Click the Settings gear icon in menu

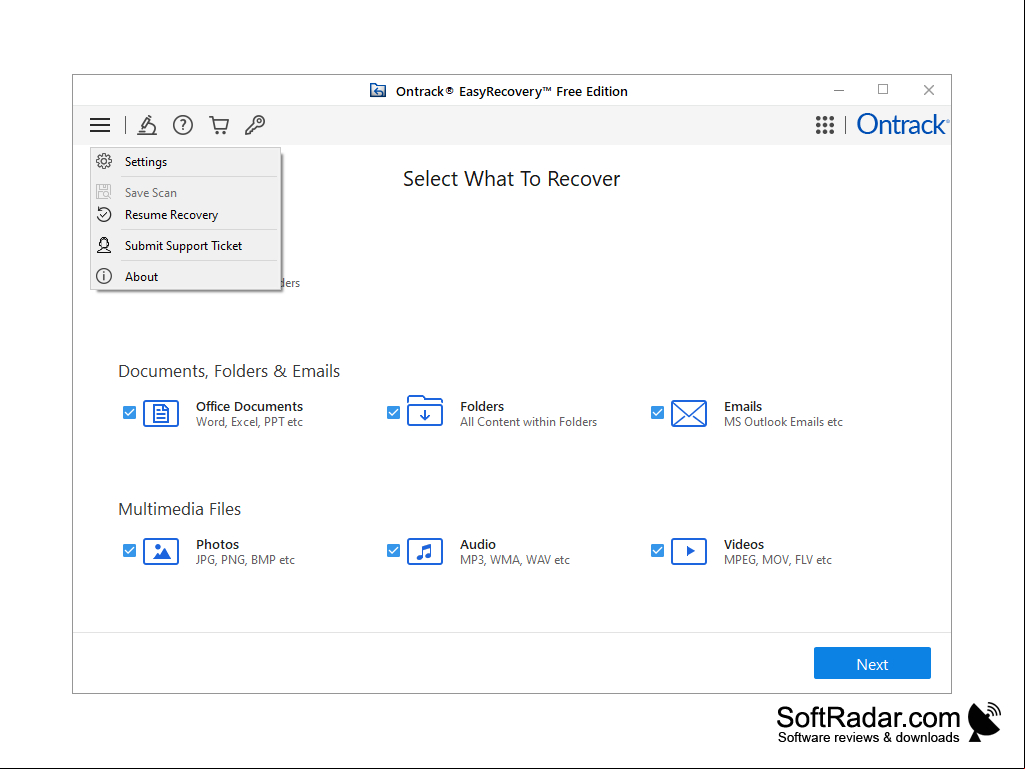[x=104, y=161]
